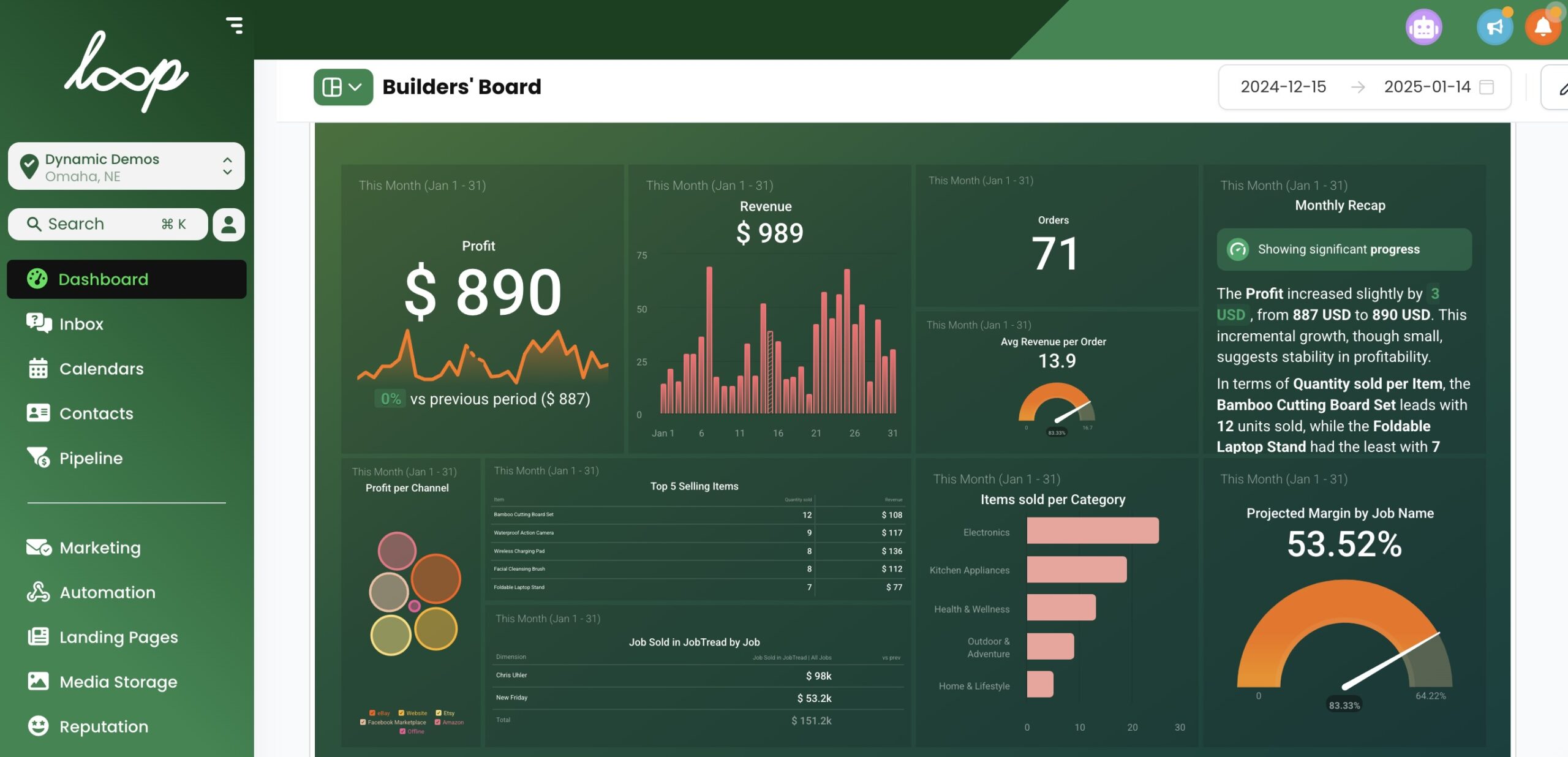This screenshot has width=1568, height=757.
Task: Click the Showing significant progress banner
Action: tap(1344, 249)
